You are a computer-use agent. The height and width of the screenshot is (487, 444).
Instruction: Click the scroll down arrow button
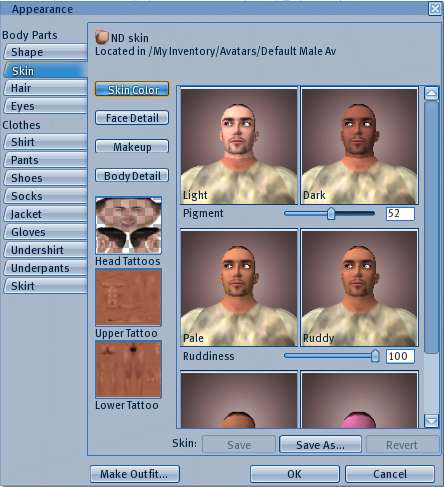pyautogui.click(x=431, y=421)
